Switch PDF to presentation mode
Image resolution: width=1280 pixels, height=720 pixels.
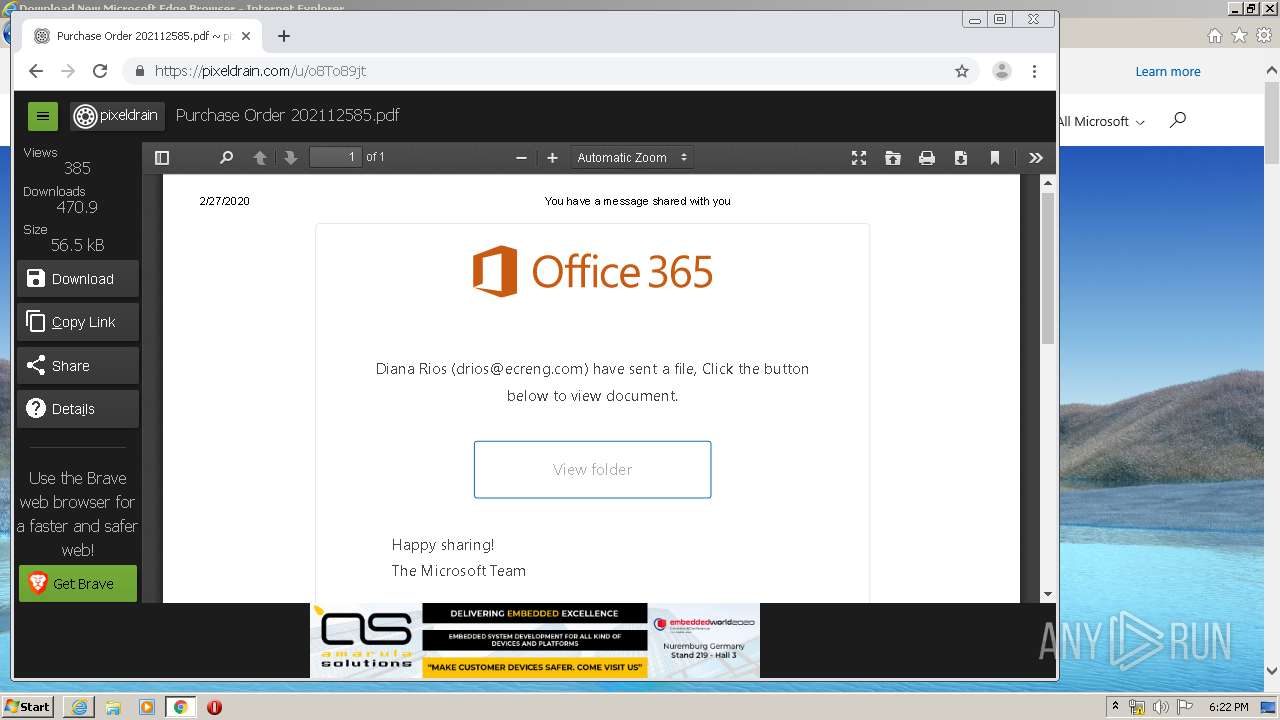click(x=858, y=158)
